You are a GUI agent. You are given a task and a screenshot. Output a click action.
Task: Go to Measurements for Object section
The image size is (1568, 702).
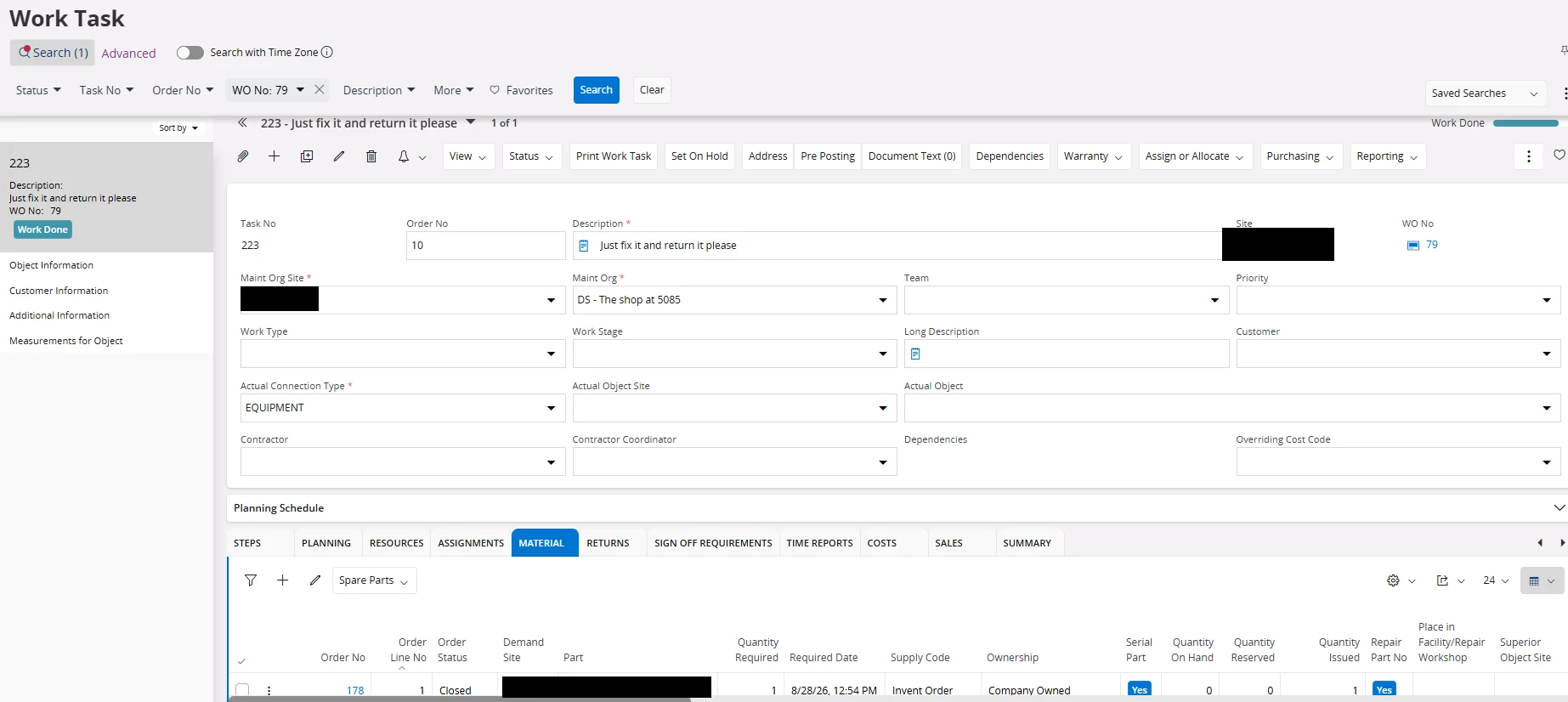66,341
